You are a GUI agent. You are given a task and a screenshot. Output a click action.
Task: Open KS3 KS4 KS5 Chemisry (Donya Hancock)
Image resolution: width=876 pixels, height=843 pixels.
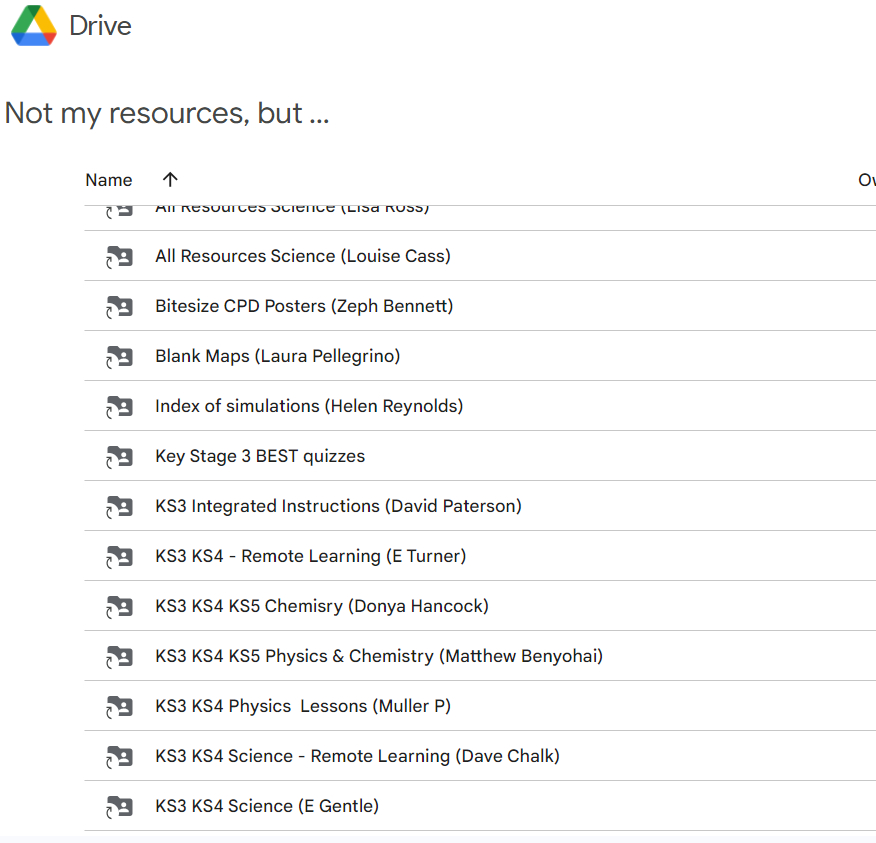(x=321, y=606)
